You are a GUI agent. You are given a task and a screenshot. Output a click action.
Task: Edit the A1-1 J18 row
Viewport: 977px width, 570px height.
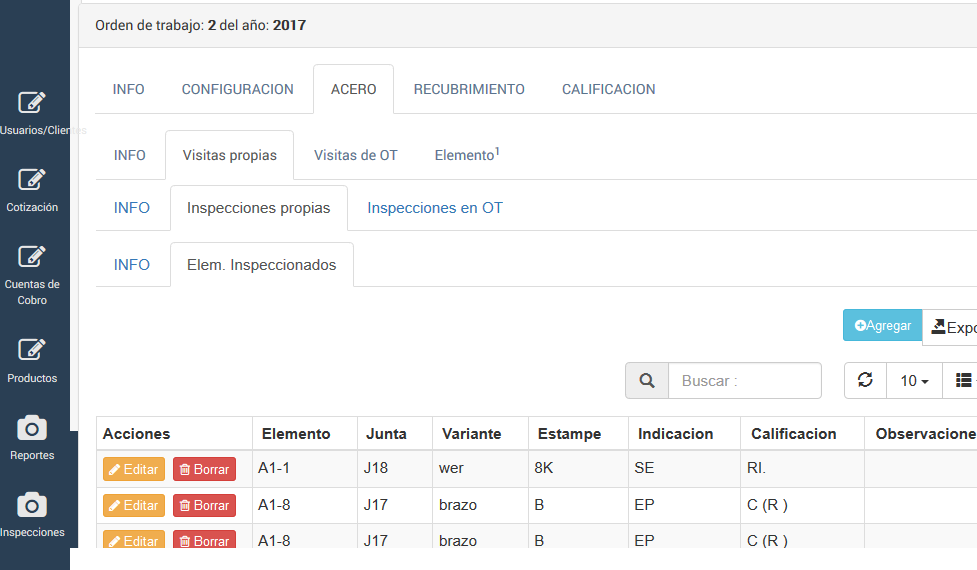point(134,469)
